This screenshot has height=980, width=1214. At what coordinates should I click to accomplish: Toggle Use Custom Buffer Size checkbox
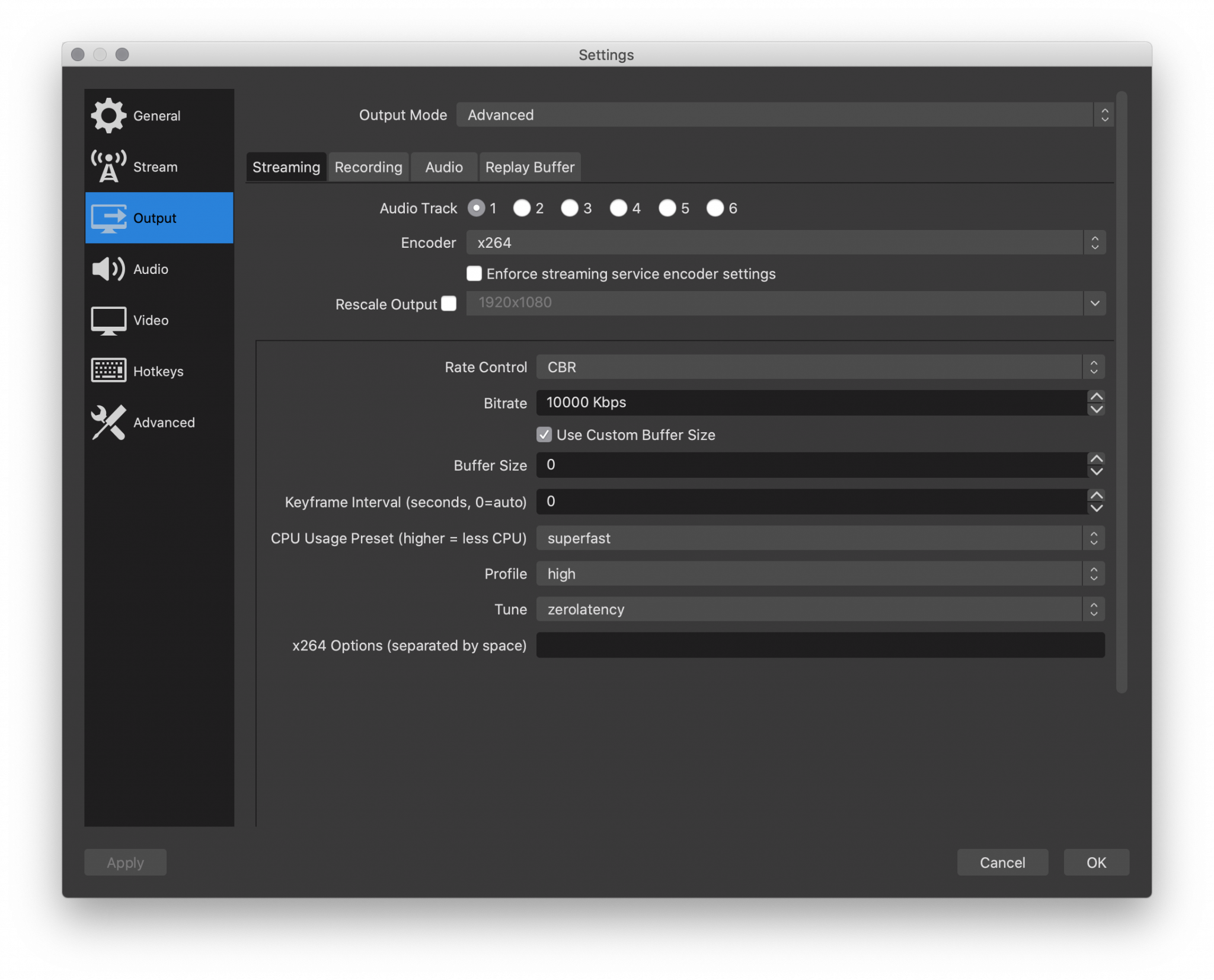[541, 435]
